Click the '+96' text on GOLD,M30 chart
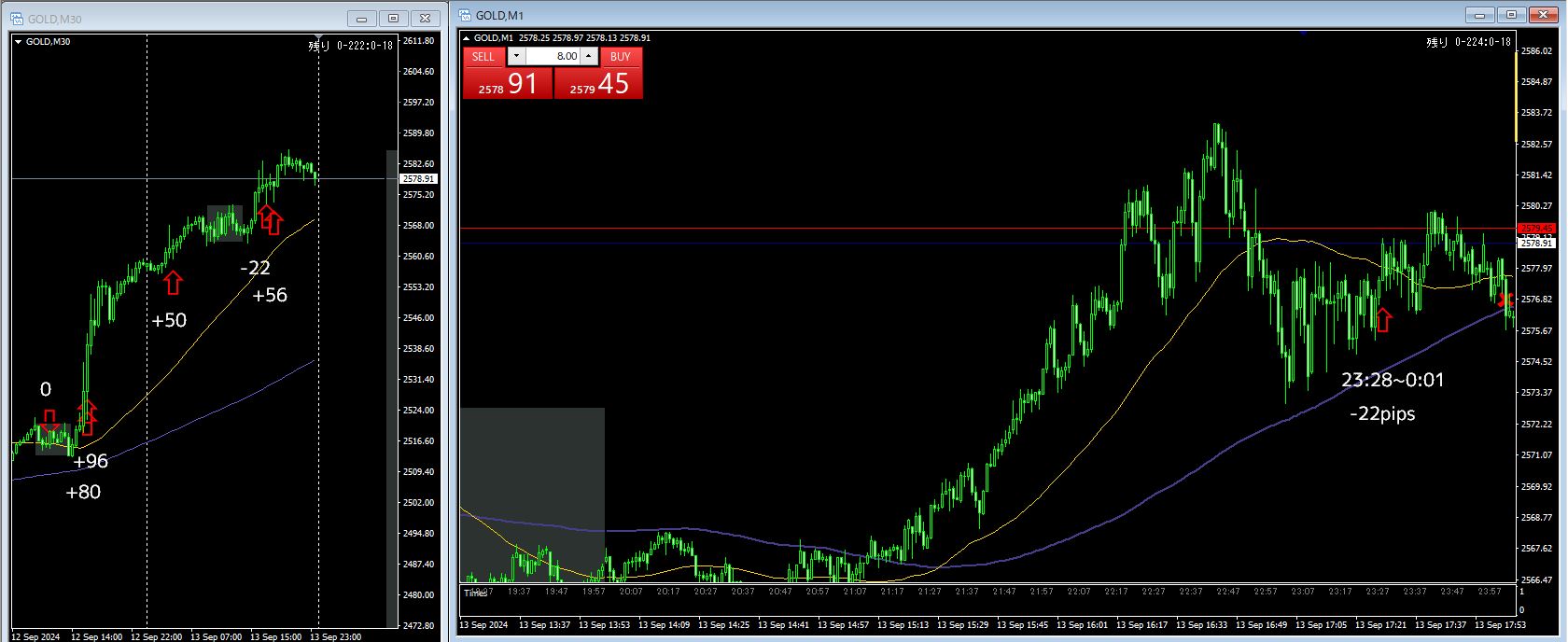This screenshot has height=642, width=1568. (x=91, y=461)
